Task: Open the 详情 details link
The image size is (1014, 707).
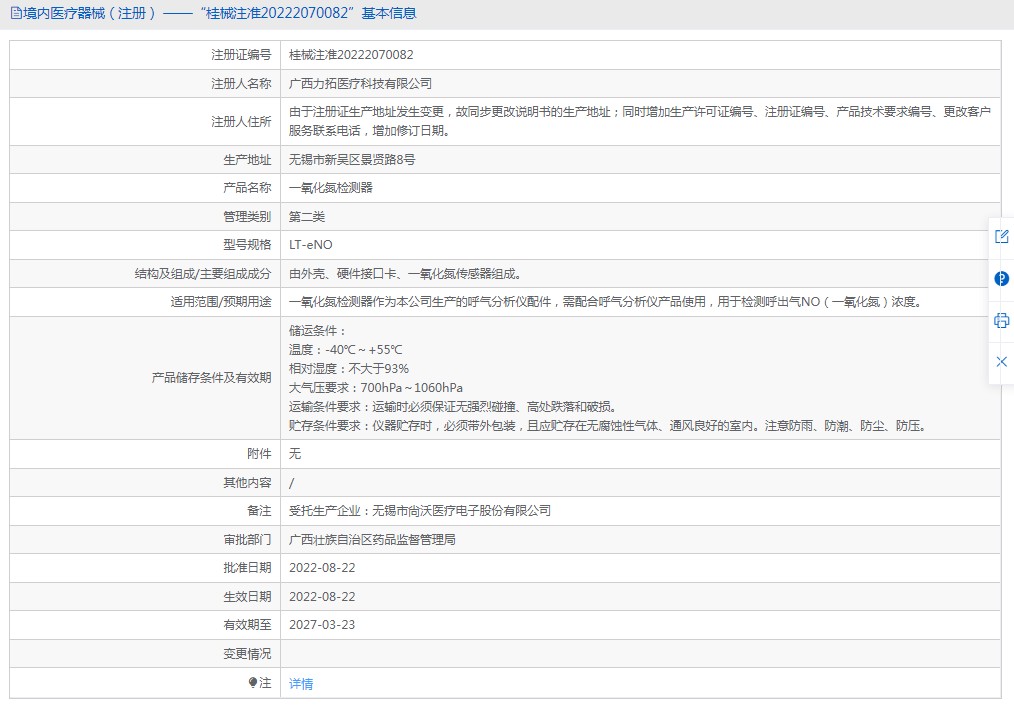Action: [x=301, y=684]
